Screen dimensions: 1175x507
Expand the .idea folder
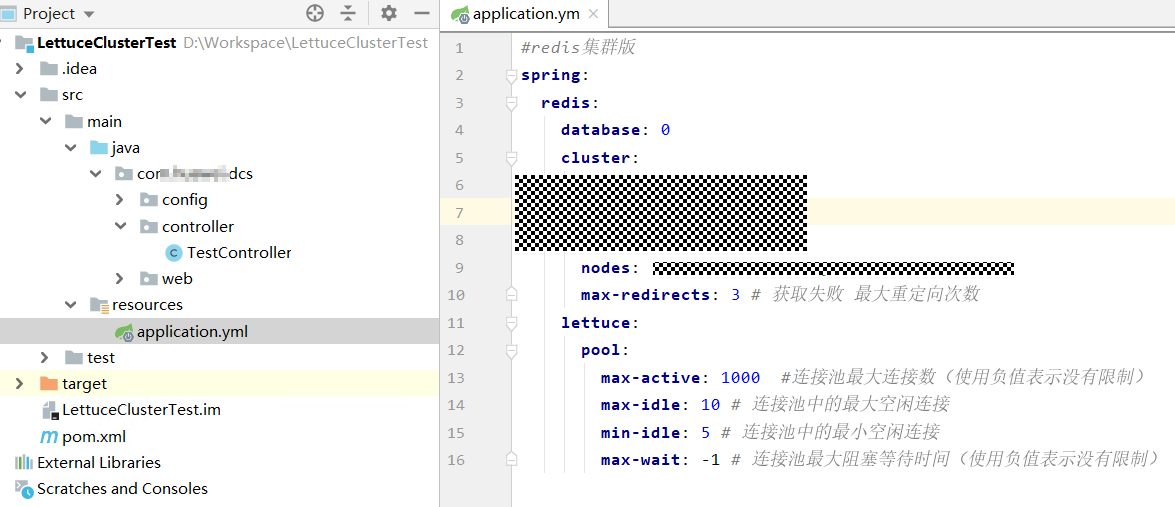point(21,69)
